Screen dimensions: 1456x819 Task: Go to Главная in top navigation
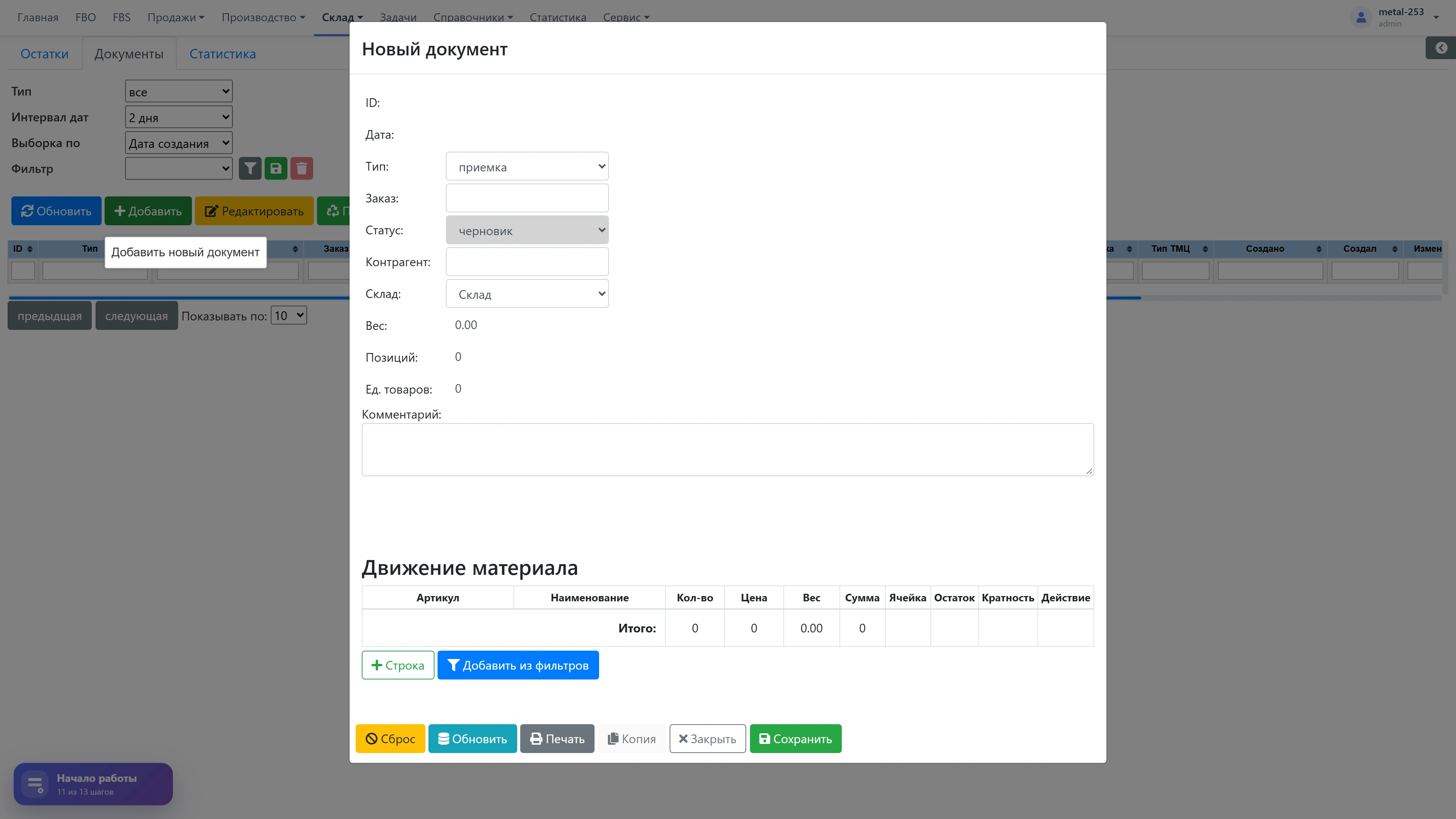pyautogui.click(x=38, y=17)
